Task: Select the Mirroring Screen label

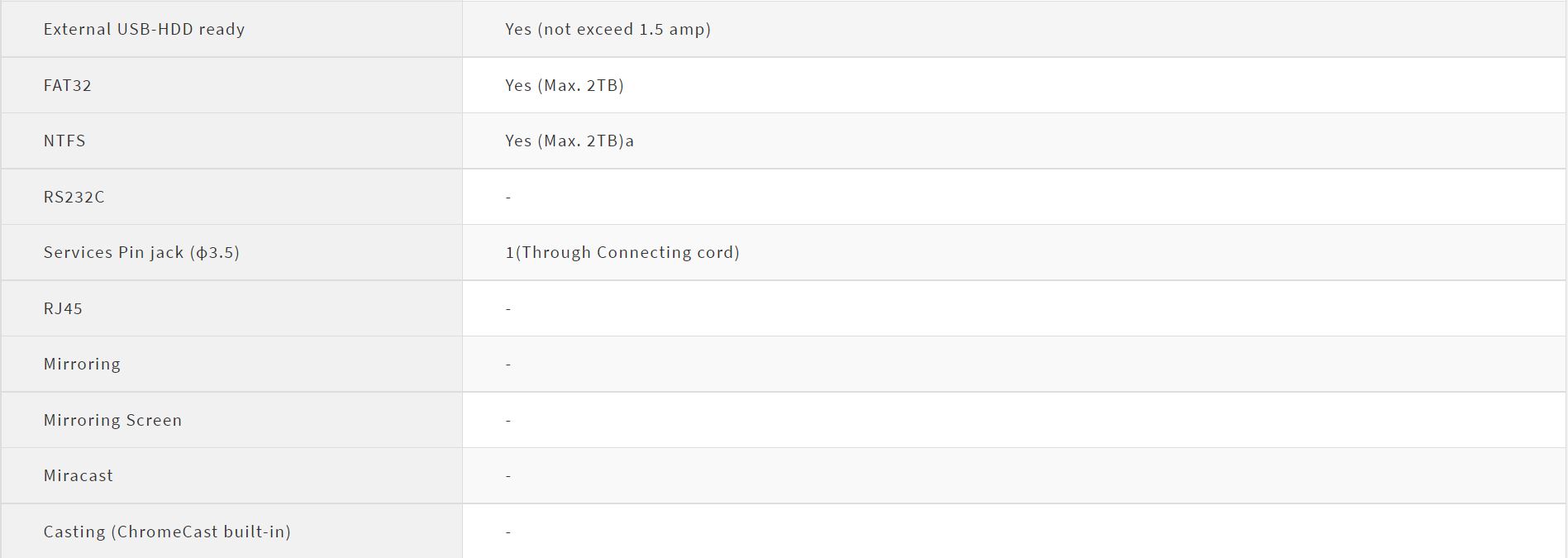Action: pos(112,420)
